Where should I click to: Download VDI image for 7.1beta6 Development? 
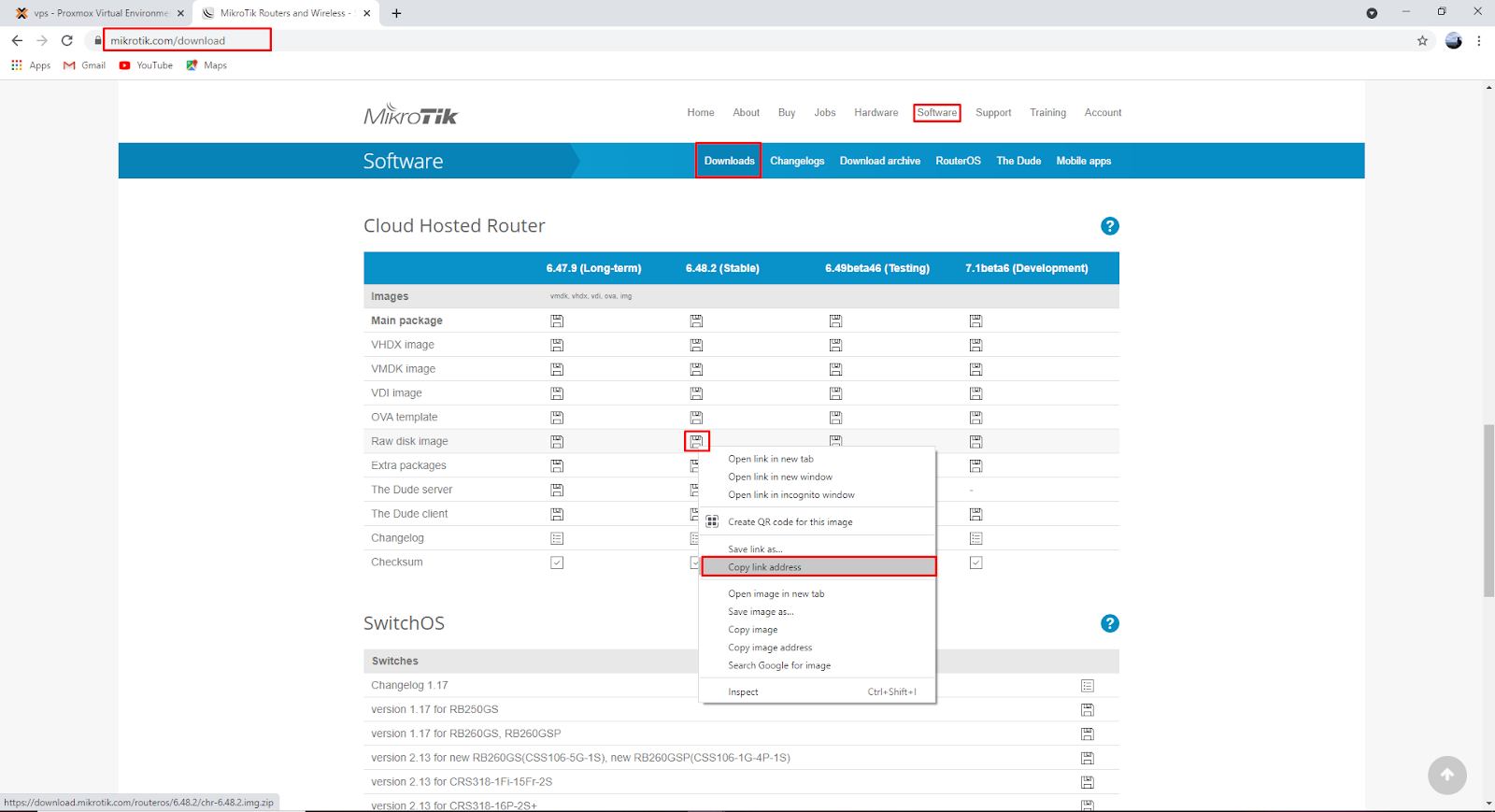click(x=975, y=393)
